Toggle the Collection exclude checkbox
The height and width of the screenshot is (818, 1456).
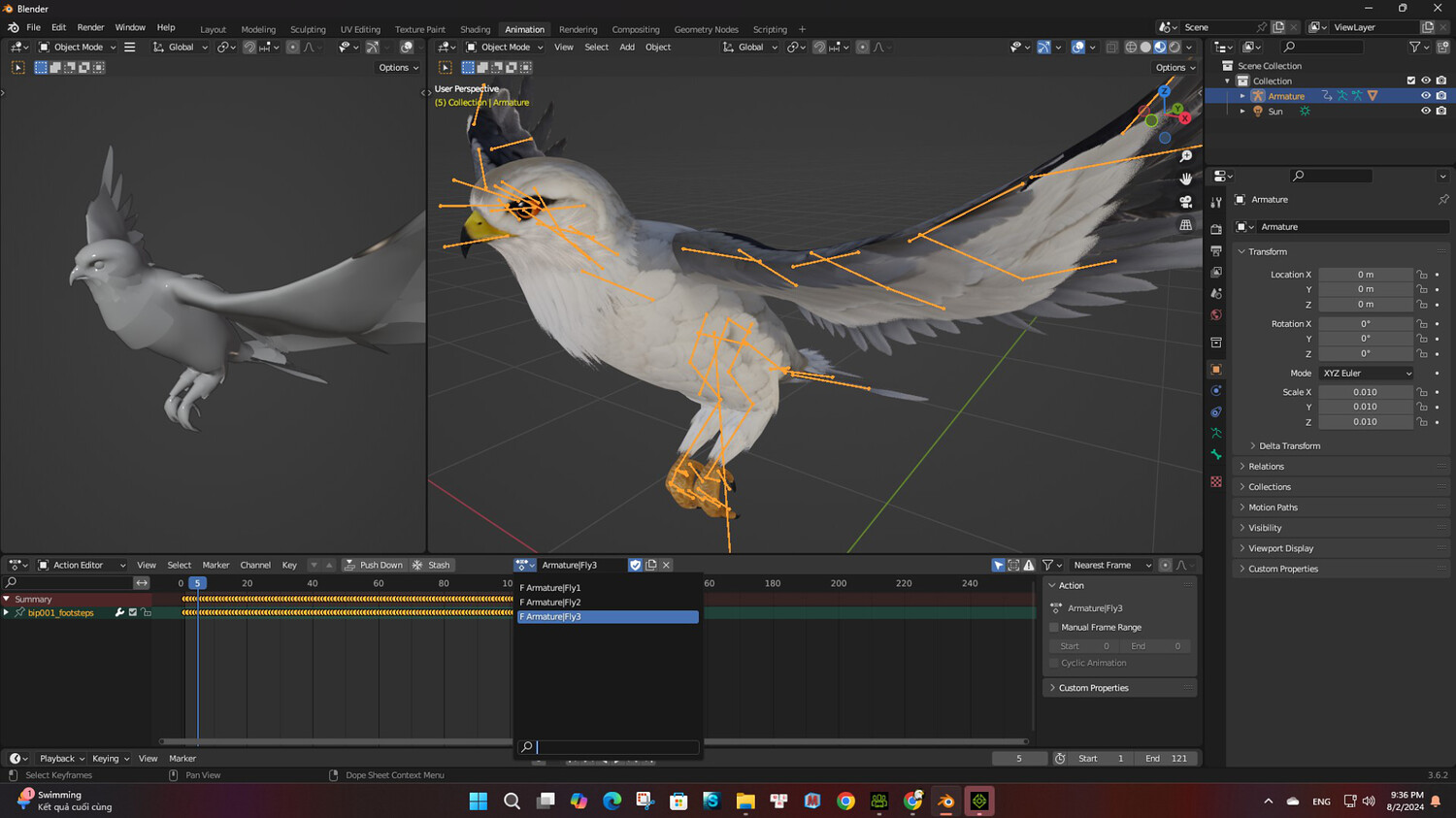tap(1410, 81)
